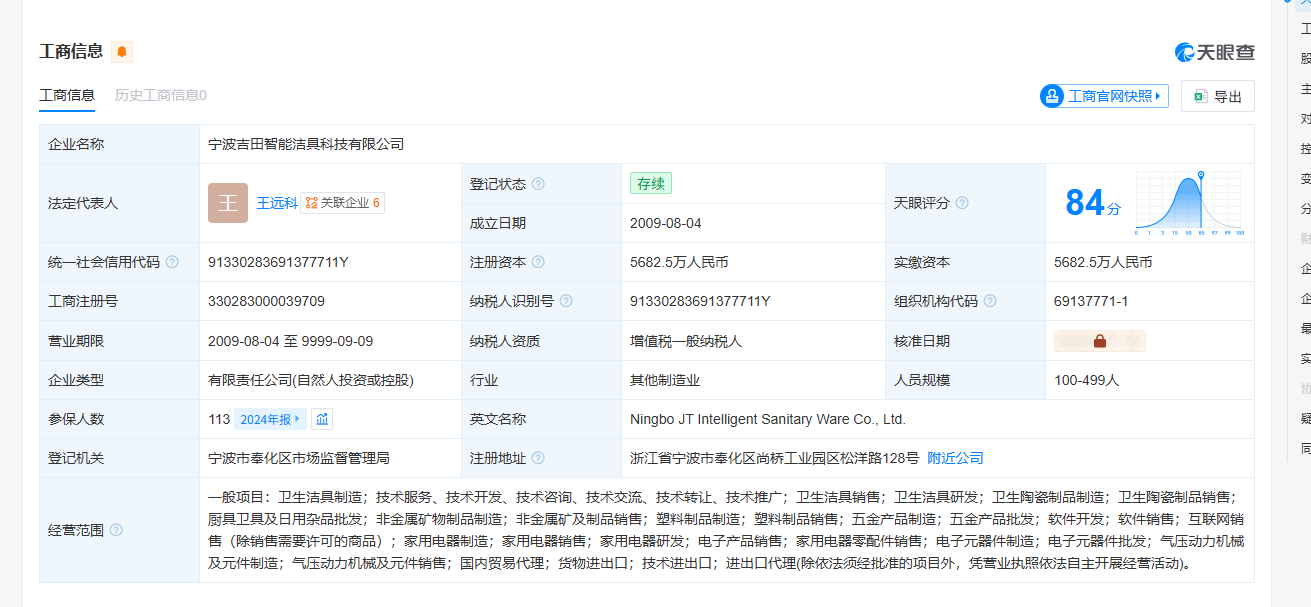The width and height of the screenshot is (1311, 607).
Task: Click the 工商信息 section heading
Action: pos(71,52)
